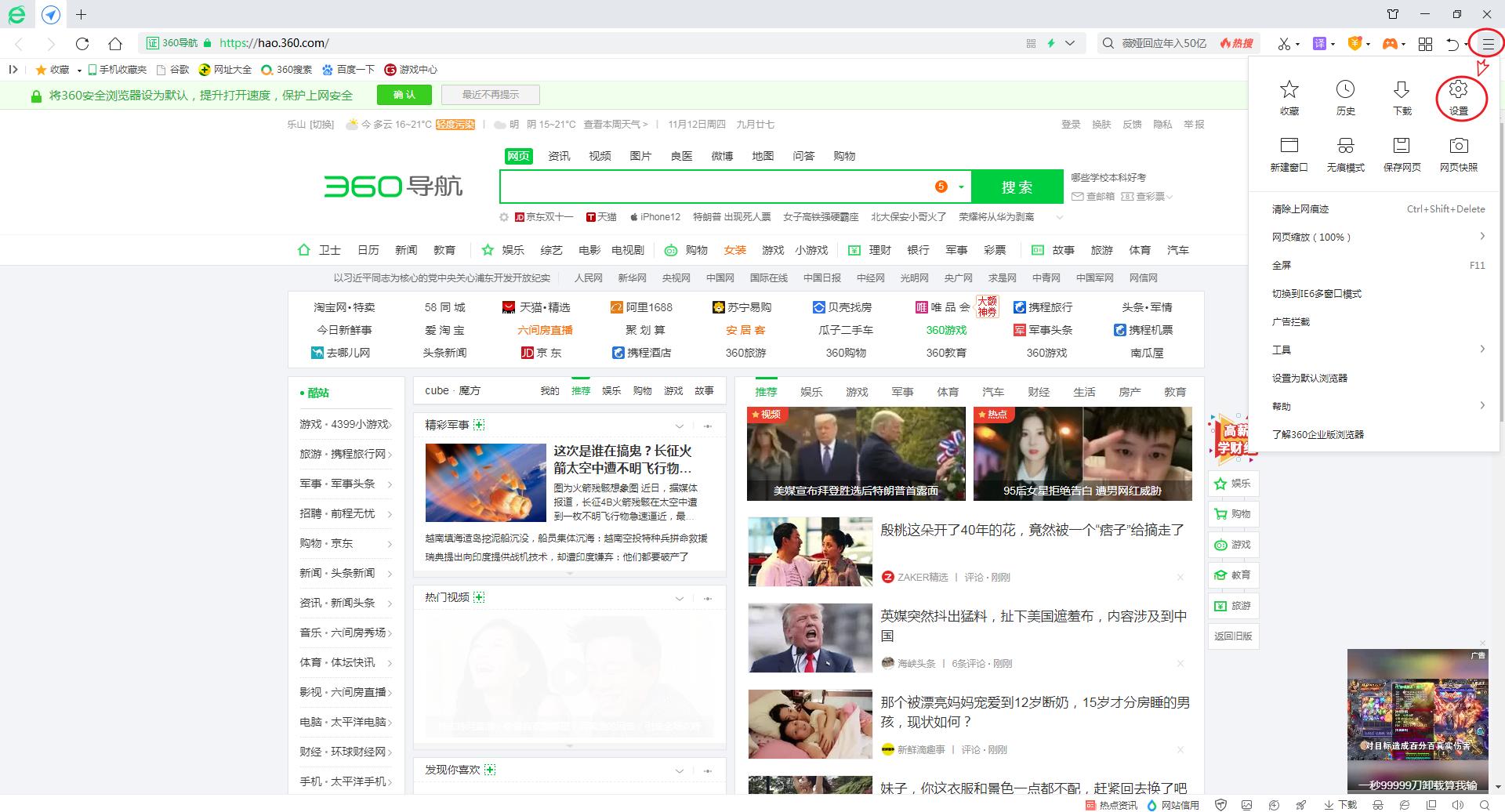The image size is (1505, 812).
Task: Restore recently closed tab via undo icon
Action: (1452, 43)
